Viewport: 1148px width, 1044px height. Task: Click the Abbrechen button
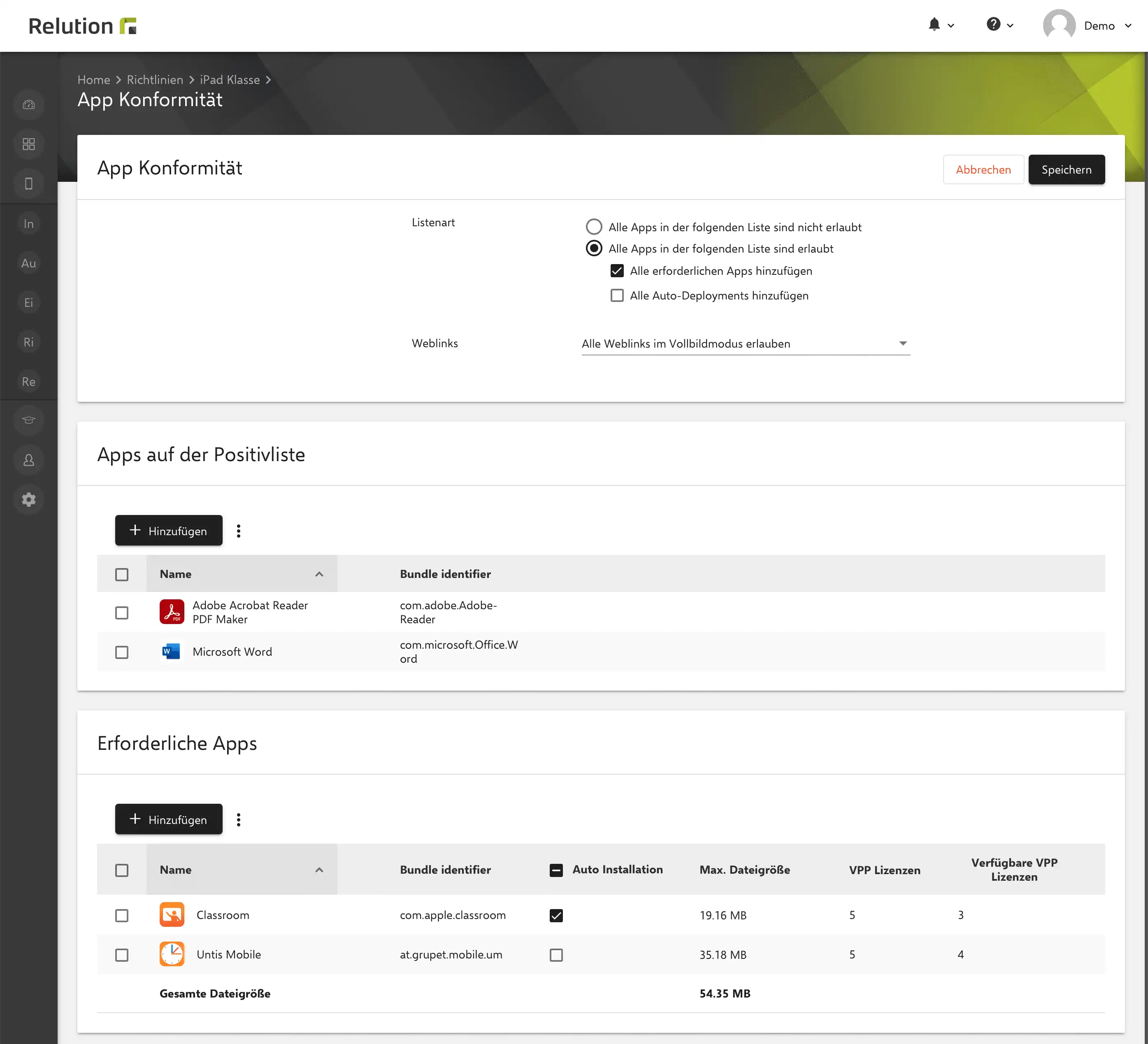tap(983, 169)
